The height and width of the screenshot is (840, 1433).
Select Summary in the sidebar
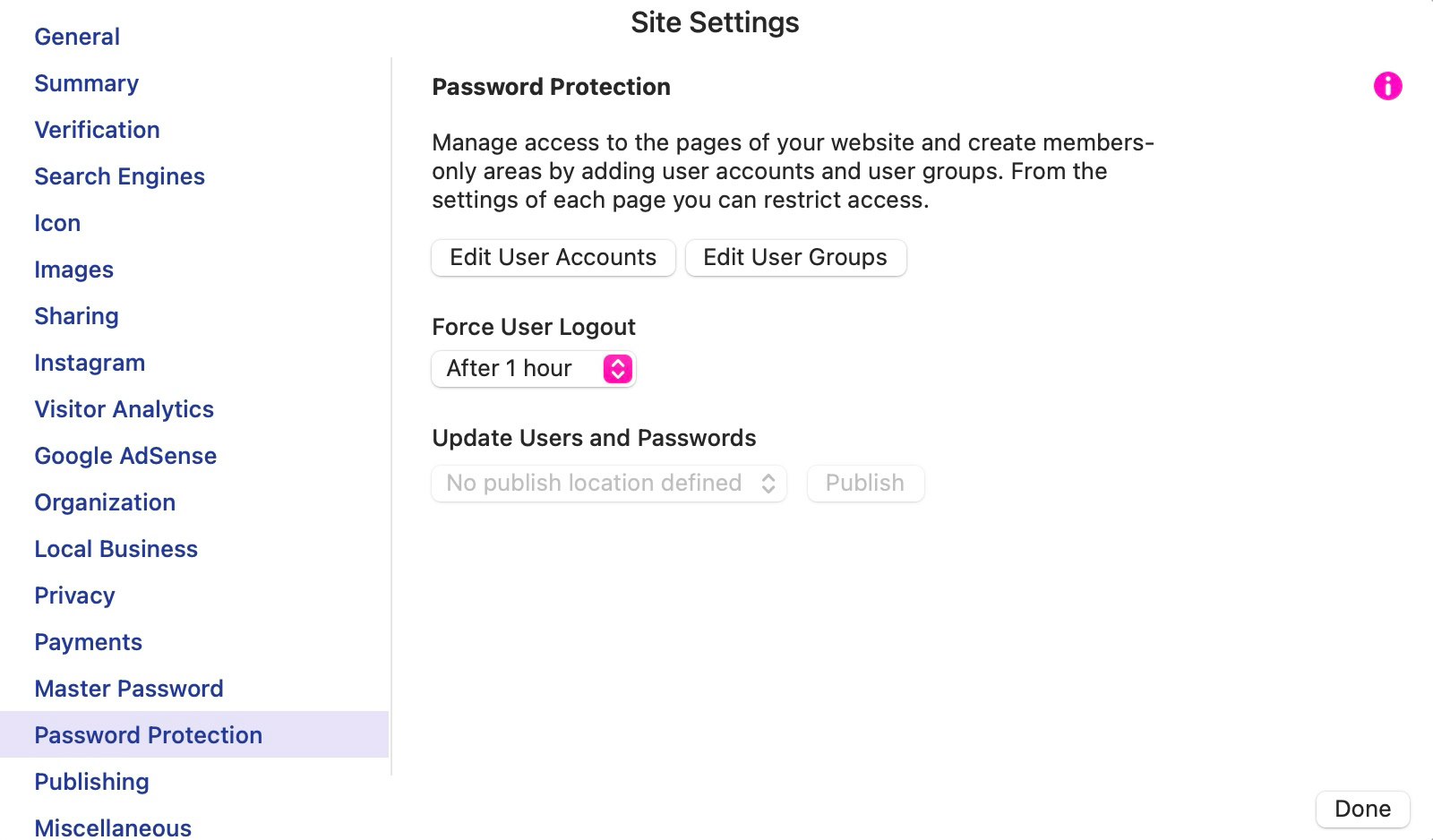click(x=87, y=83)
